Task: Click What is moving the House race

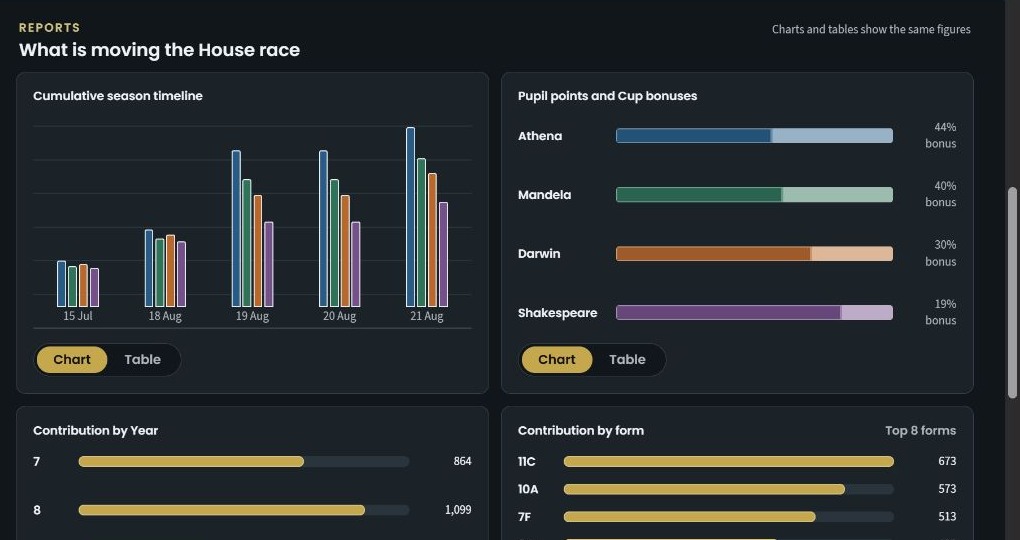Action: pos(159,50)
